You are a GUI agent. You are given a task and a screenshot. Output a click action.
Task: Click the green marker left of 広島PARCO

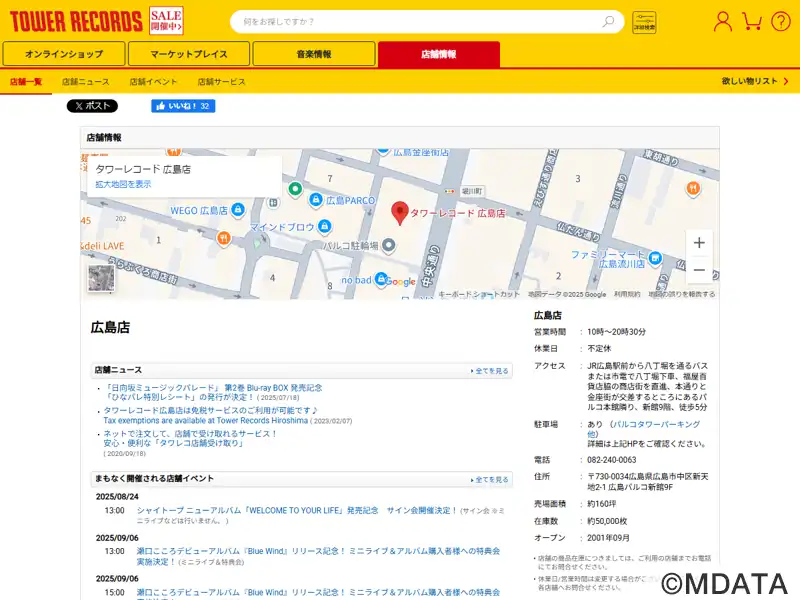[x=295, y=189]
